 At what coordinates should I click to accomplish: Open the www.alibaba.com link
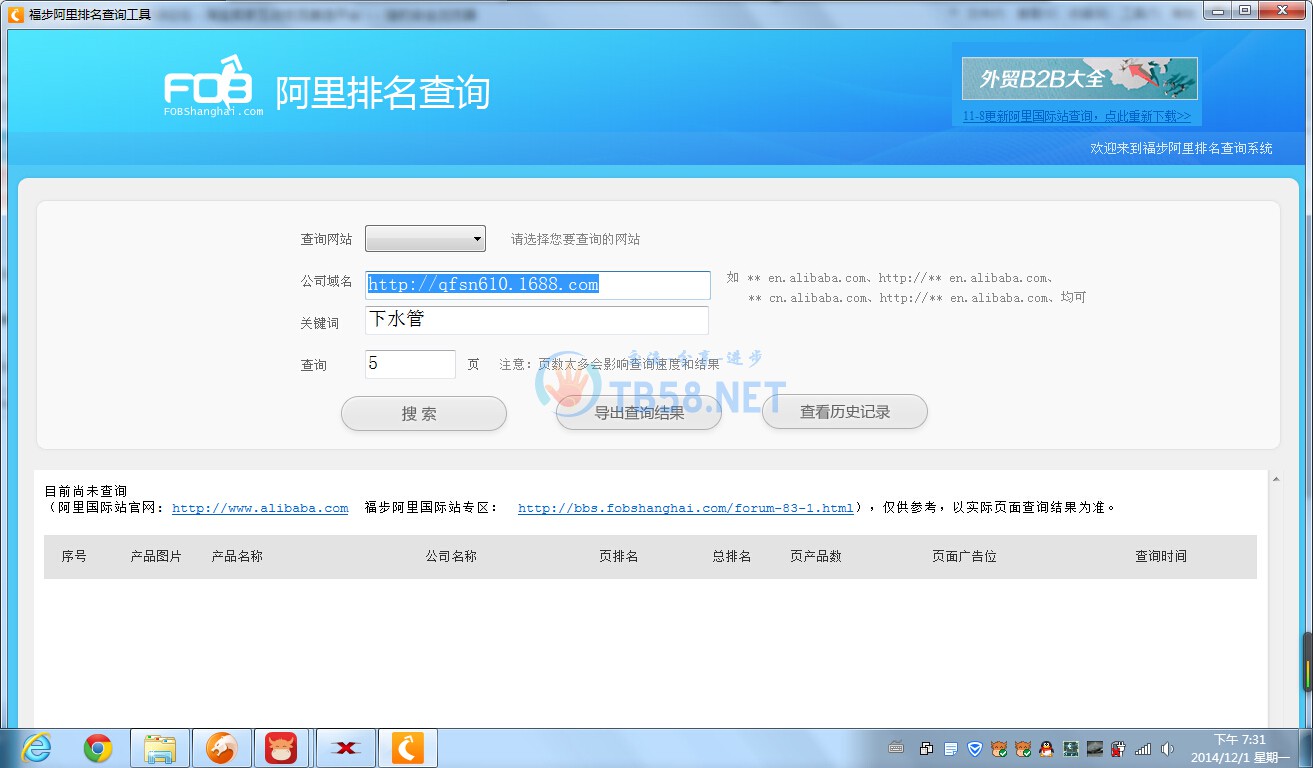click(260, 508)
